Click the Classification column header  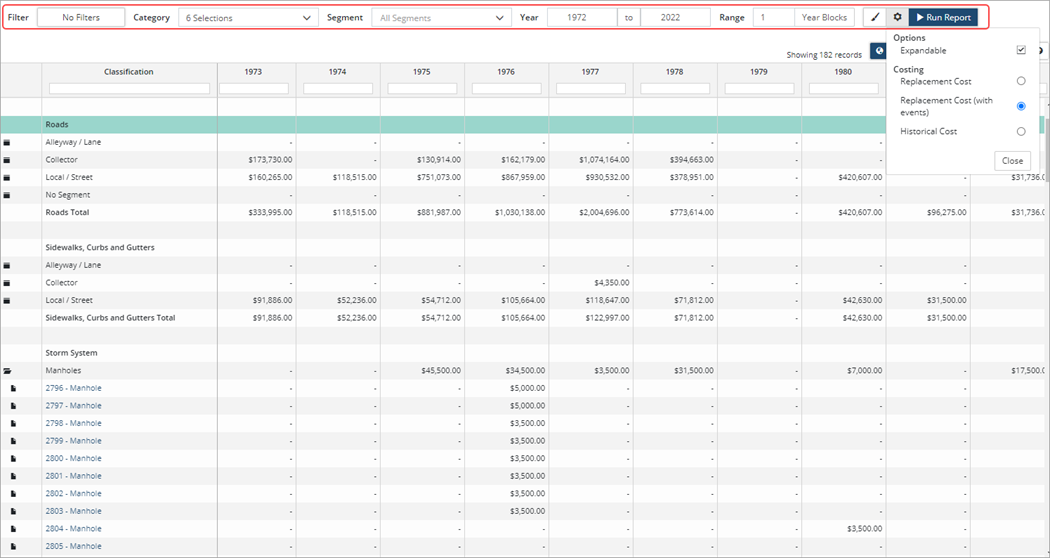pyautogui.click(x=129, y=72)
